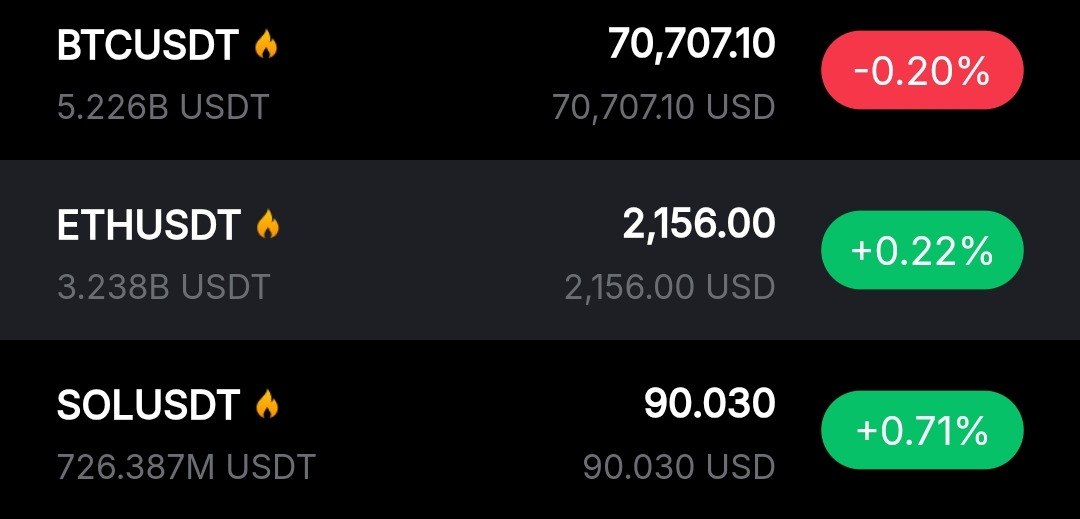This screenshot has width=1080, height=519.
Task: Select the bold 2,156.00 last price
Action: click(698, 224)
